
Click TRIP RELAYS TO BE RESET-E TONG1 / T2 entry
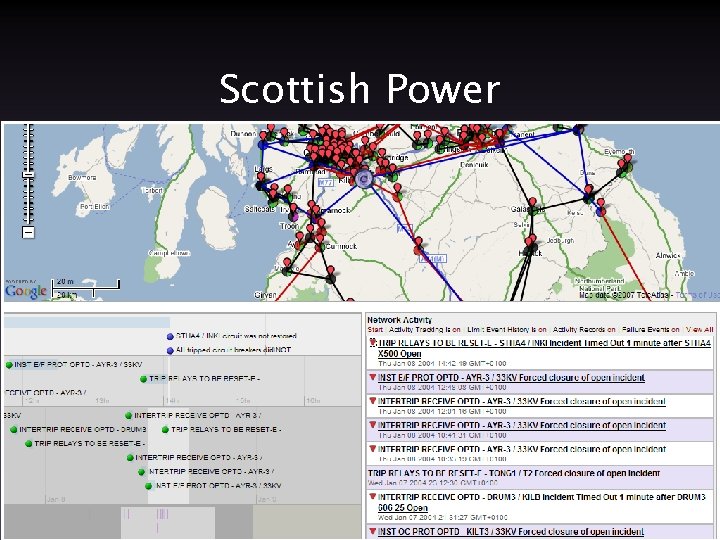pyautogui.click(x=514, y=473)
